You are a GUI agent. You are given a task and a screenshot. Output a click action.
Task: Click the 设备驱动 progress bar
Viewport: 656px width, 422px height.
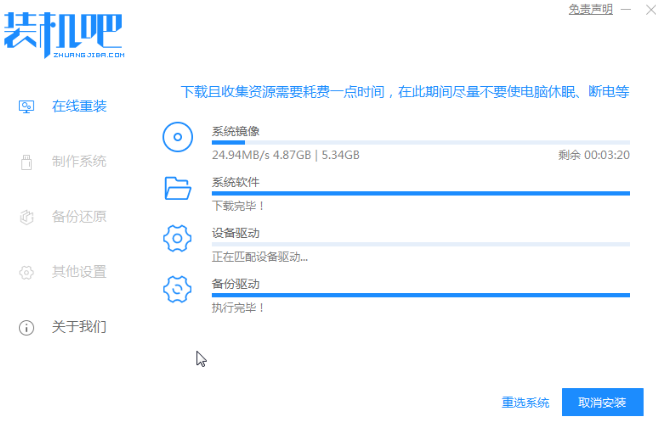pyautogui.click(x=420, y=244)
